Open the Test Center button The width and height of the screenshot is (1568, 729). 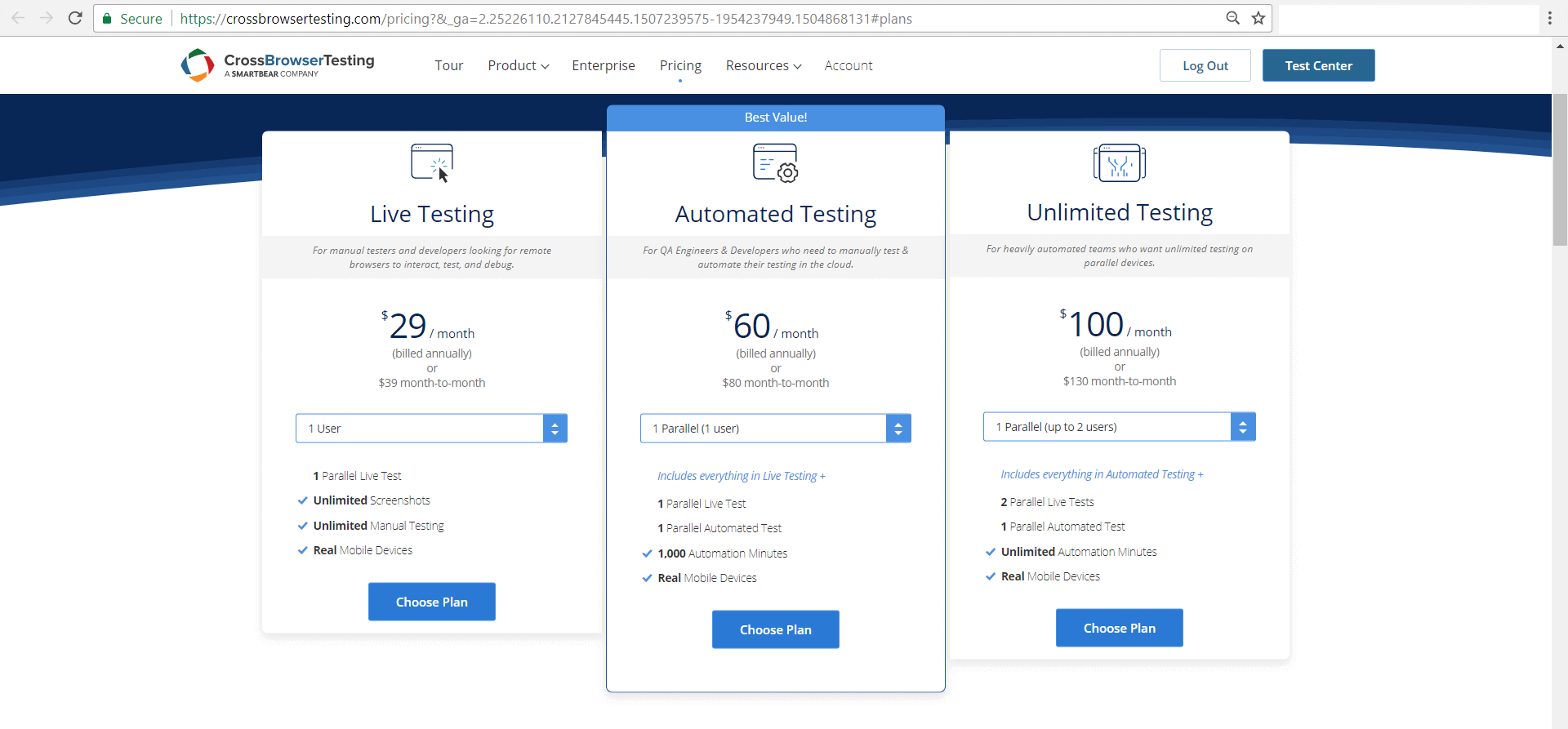[1319, 65]
